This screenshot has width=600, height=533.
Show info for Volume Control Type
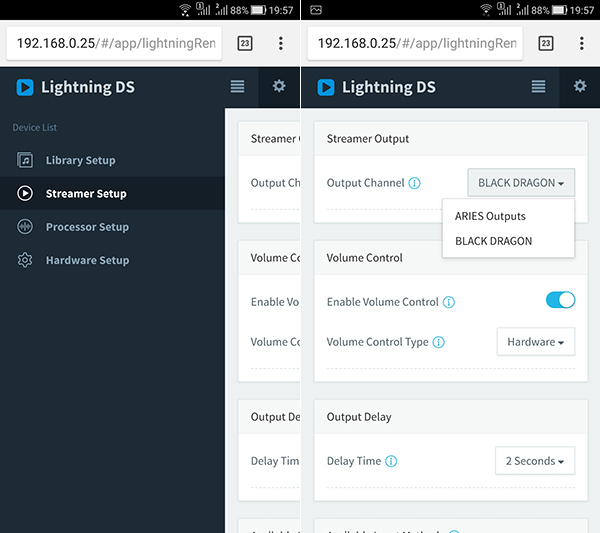(x=439, y=342)
